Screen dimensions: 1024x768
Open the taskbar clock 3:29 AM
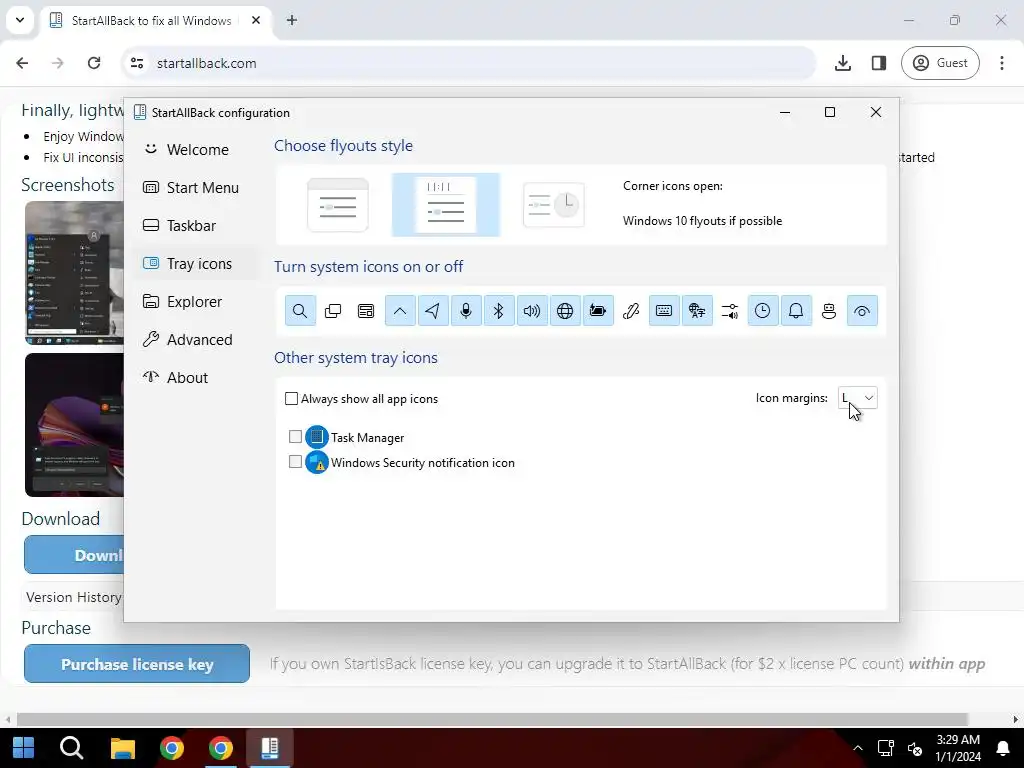(x=958, y=748)
